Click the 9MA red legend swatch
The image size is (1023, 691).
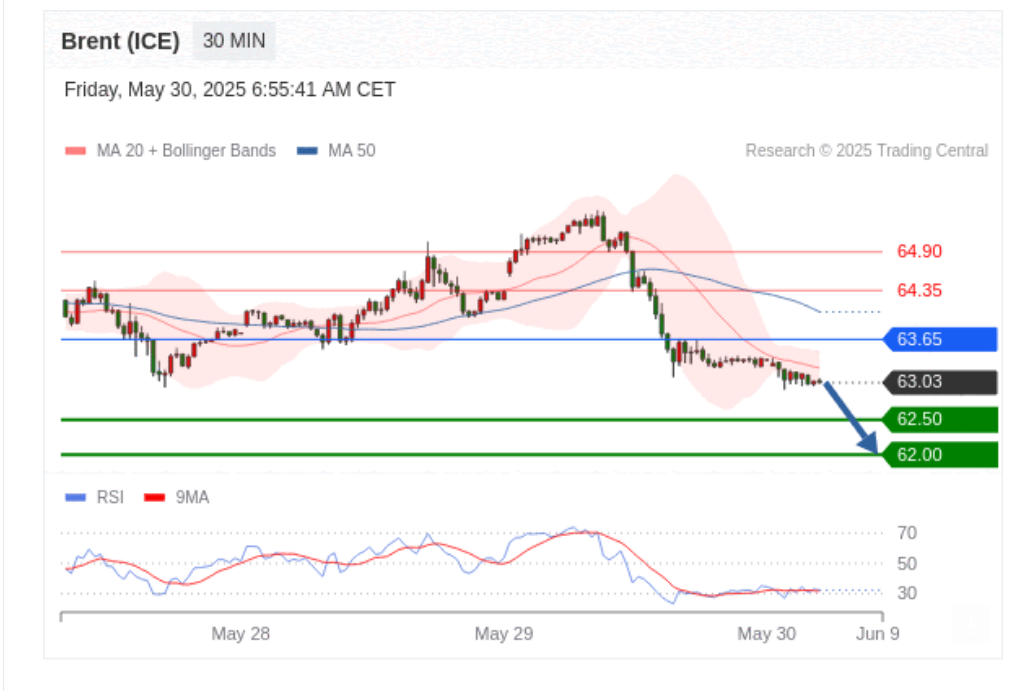155,498
